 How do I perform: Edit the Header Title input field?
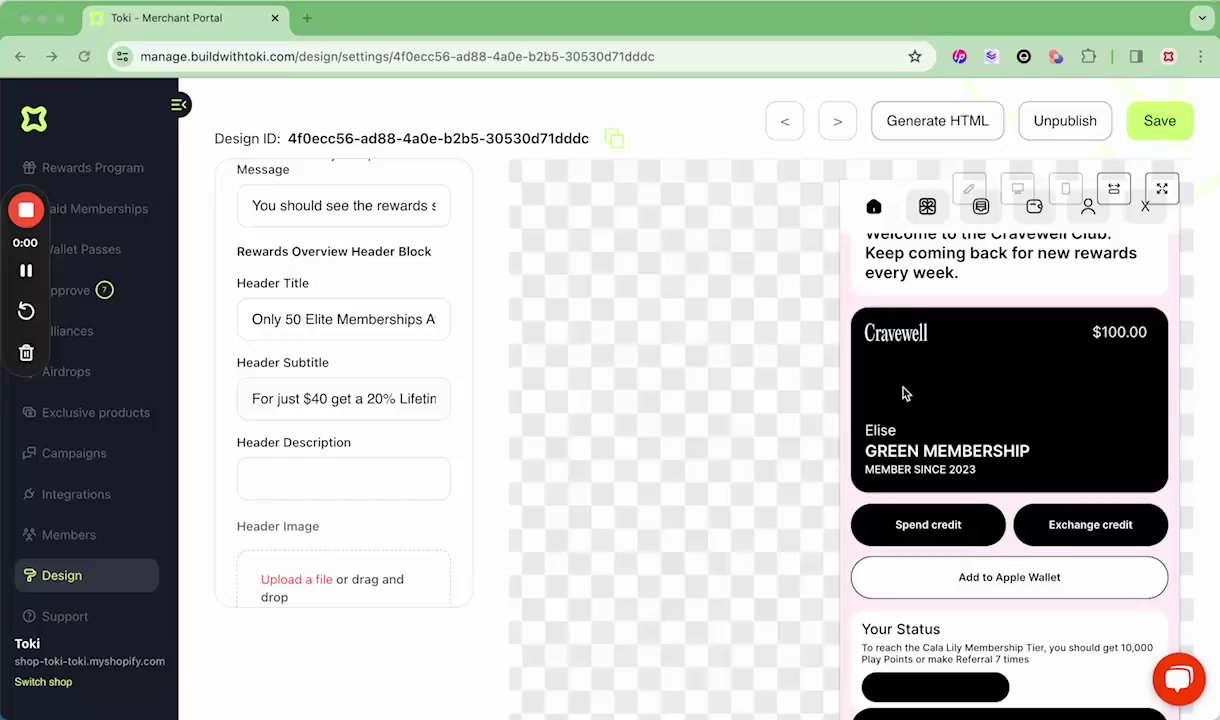click(343, 319)
